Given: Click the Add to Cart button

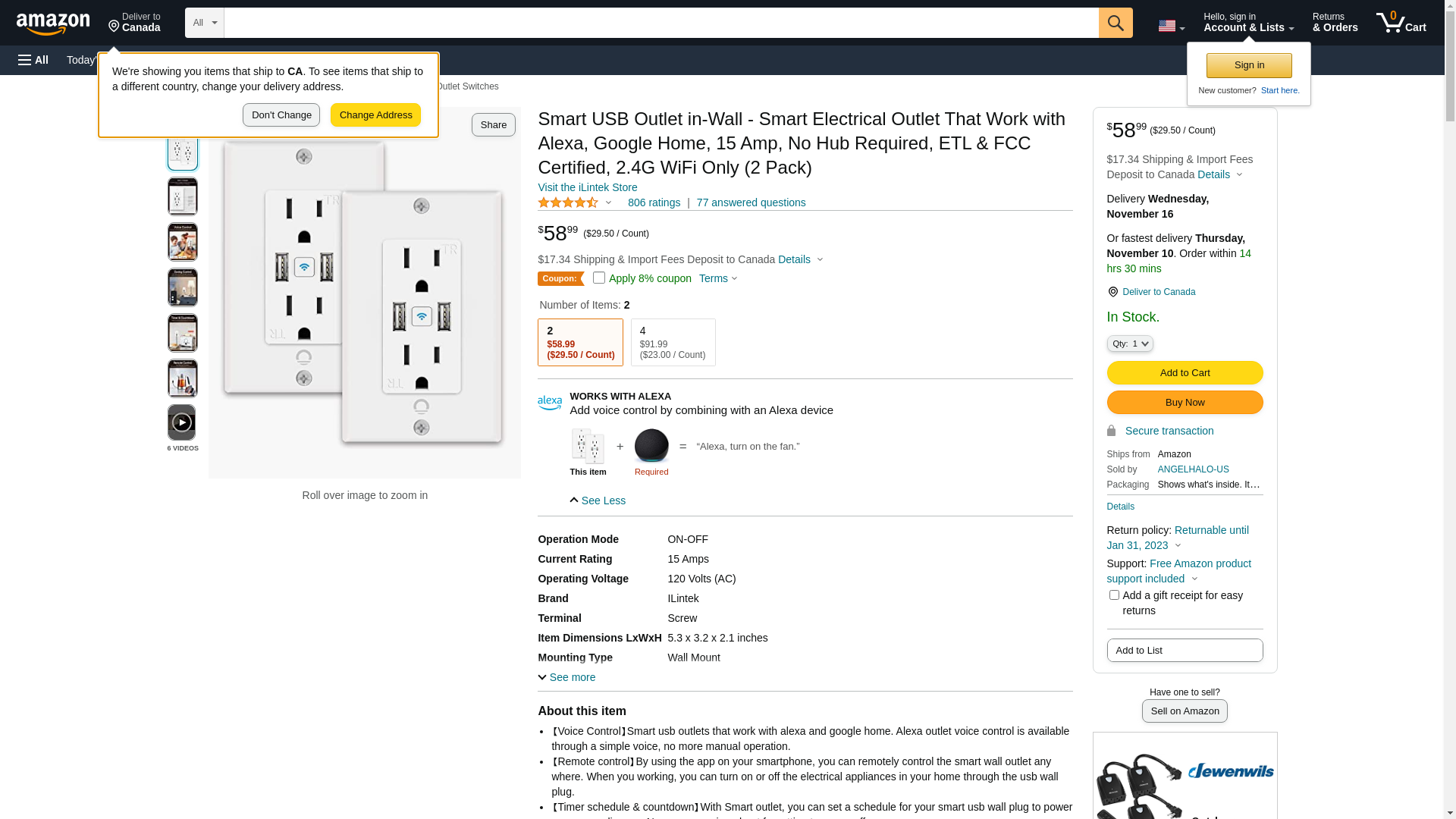Looking at the screenshot, I should pyautogui.click(x=1185, y=372).
